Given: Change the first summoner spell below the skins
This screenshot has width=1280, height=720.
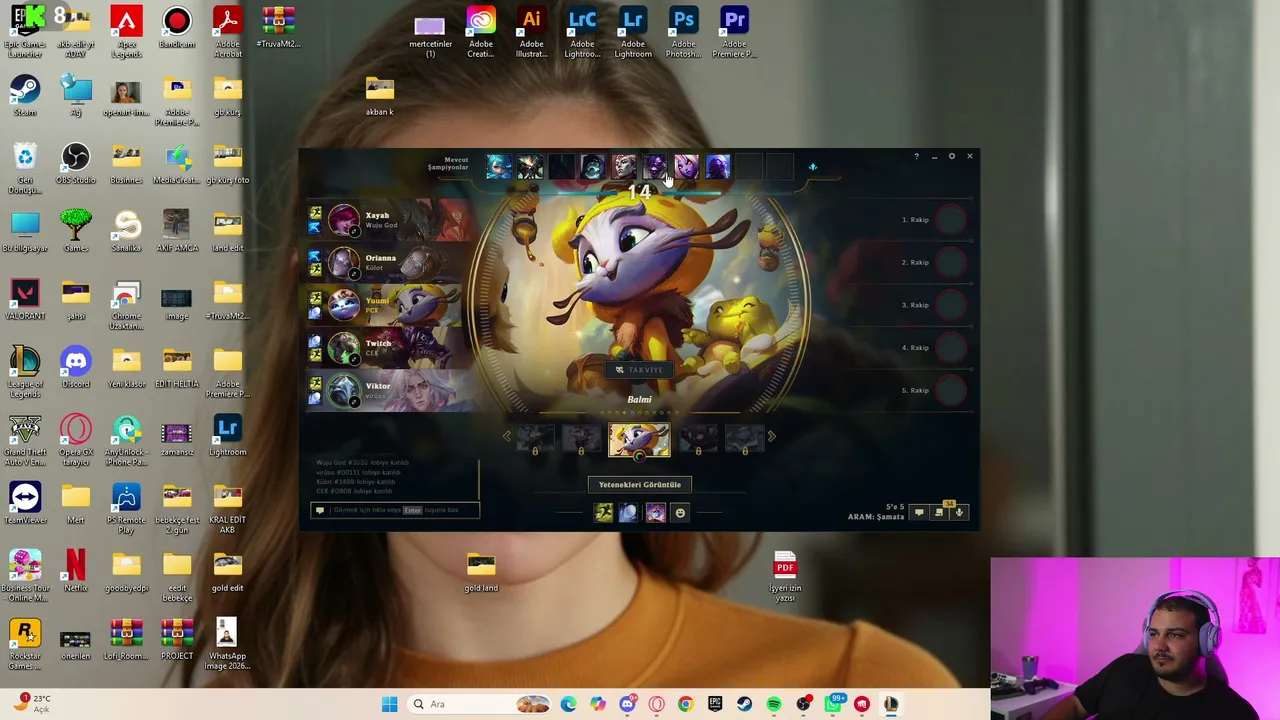Looking at the screenshot, I should (603, 513).
